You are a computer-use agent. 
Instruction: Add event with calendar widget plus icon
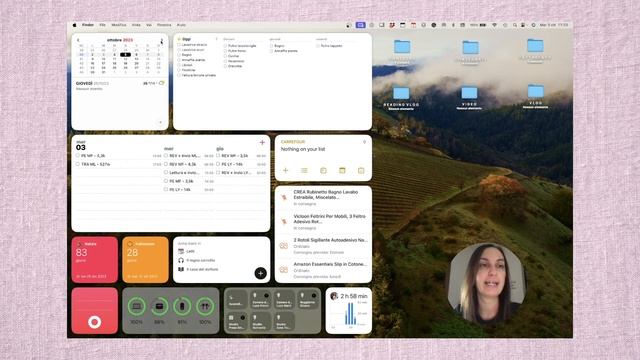(160, 122)
